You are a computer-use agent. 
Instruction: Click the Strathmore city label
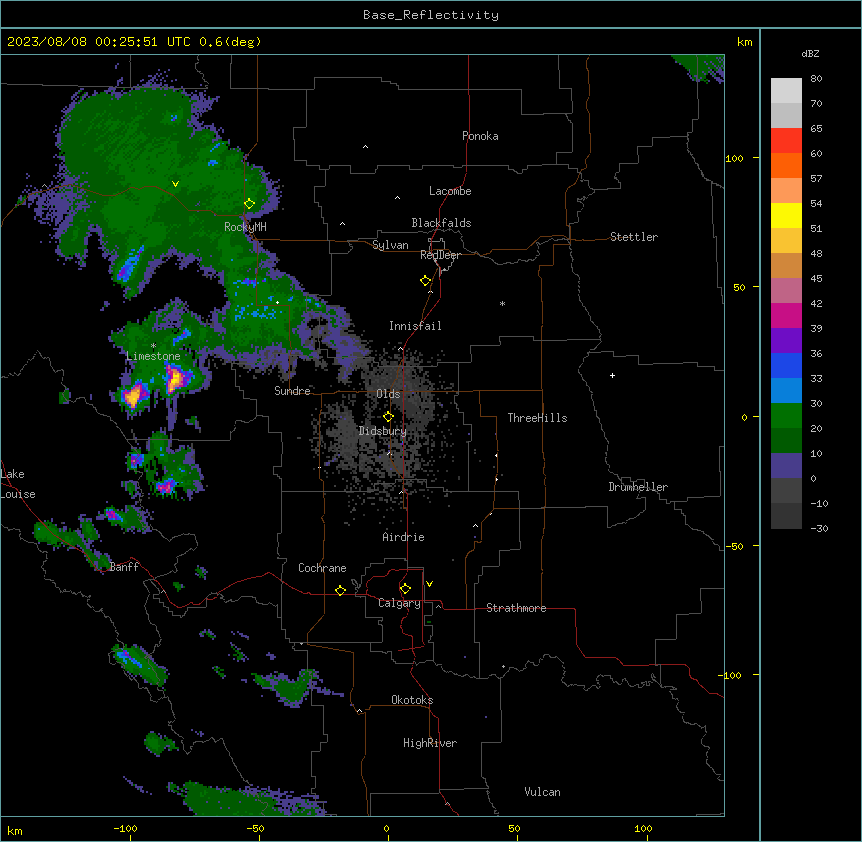[x=516, y=608]
